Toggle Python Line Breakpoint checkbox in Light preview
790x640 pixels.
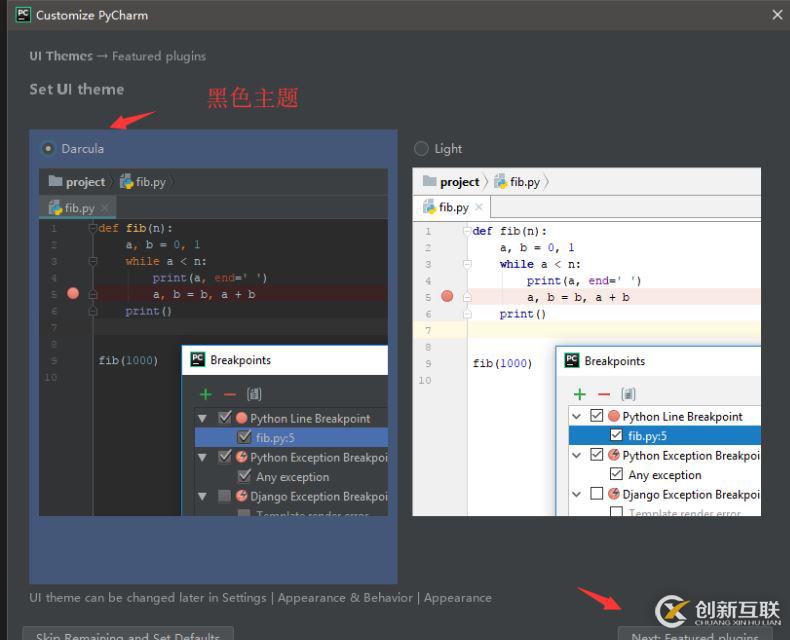coord(597,416)
